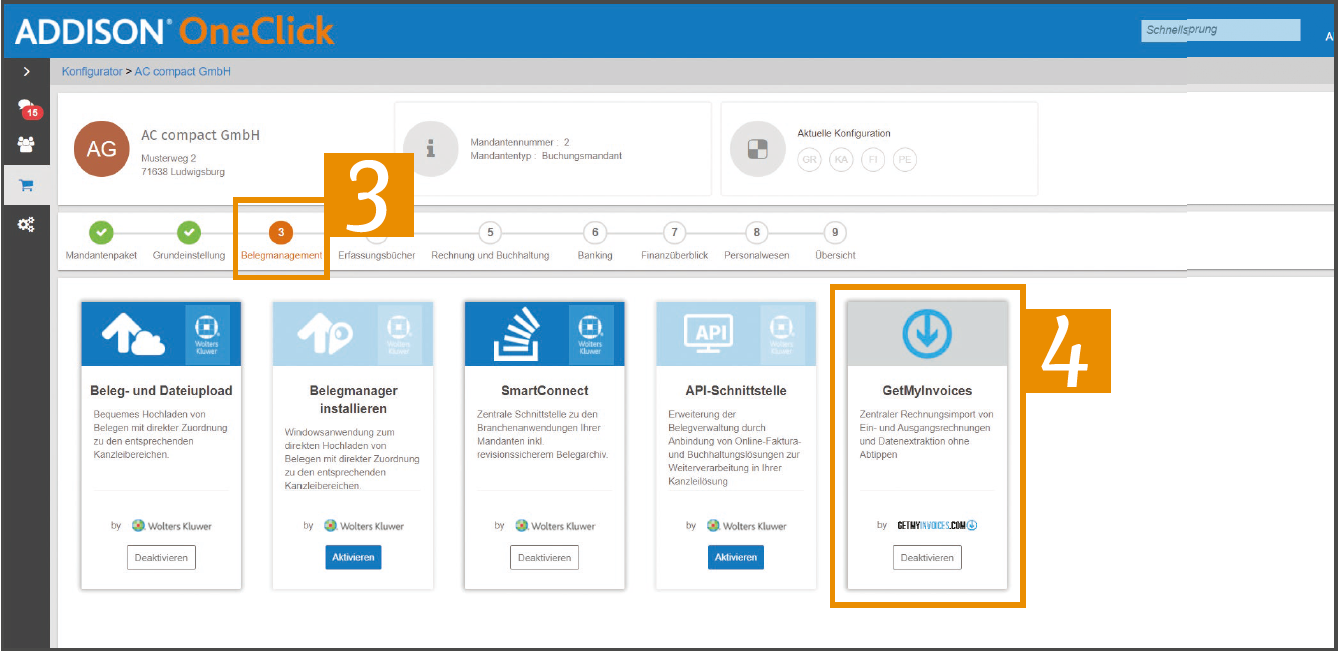Go to the Grundeinstellung step

click(188, 241)
